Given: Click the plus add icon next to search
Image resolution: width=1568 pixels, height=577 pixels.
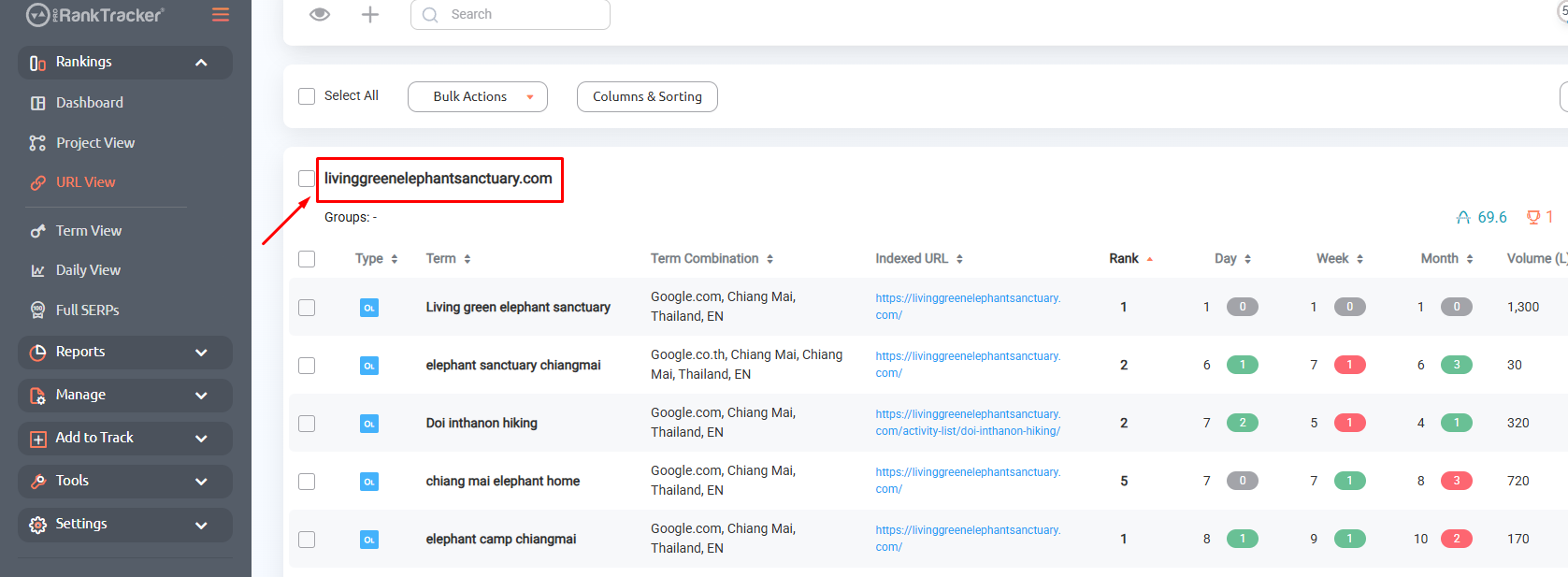Looking at the screenshot, I should (x=370, y=14).
